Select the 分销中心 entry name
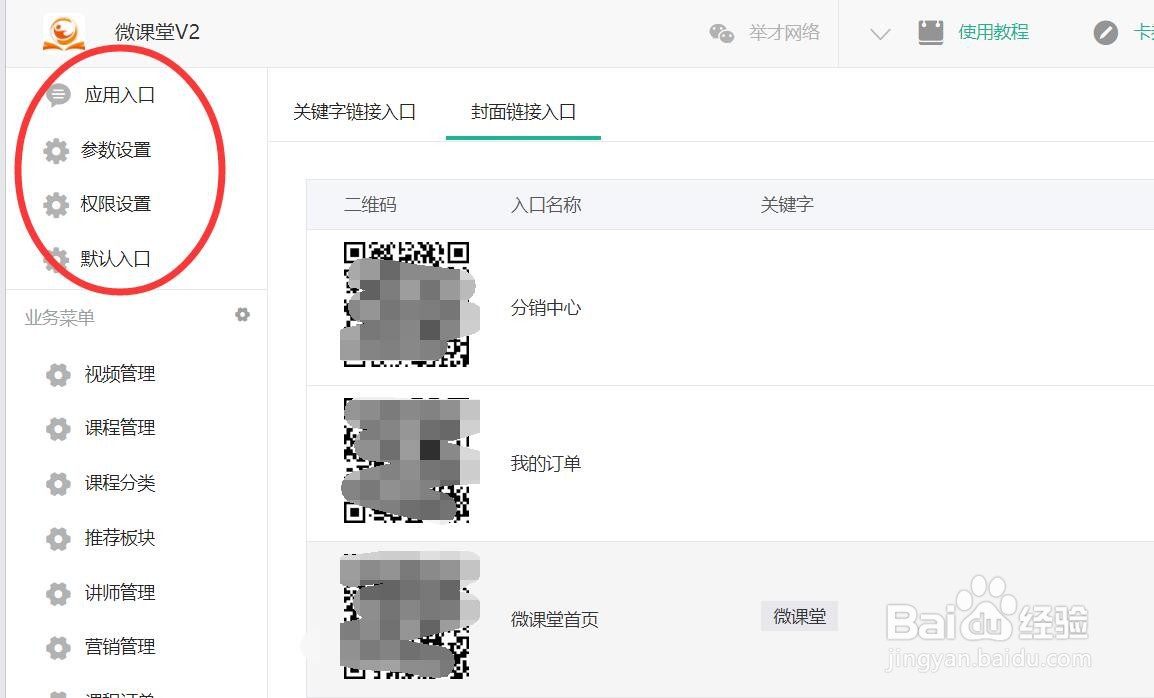1154x698 pixels. [x=546, y=308]
